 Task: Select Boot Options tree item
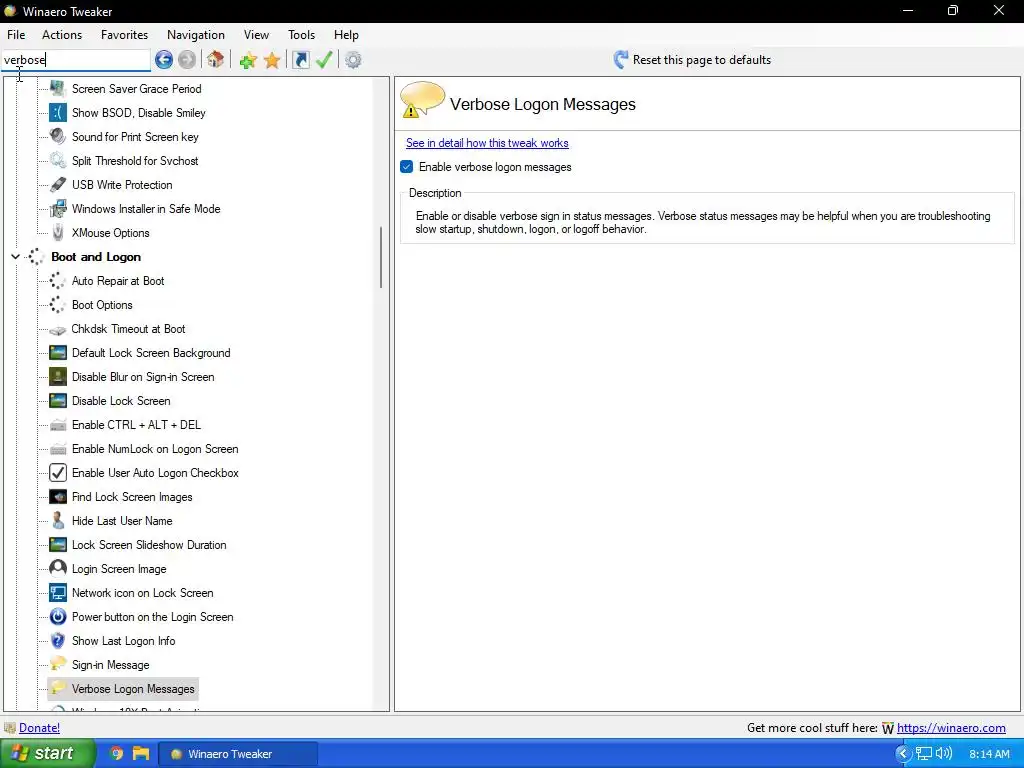click(102, 305)
